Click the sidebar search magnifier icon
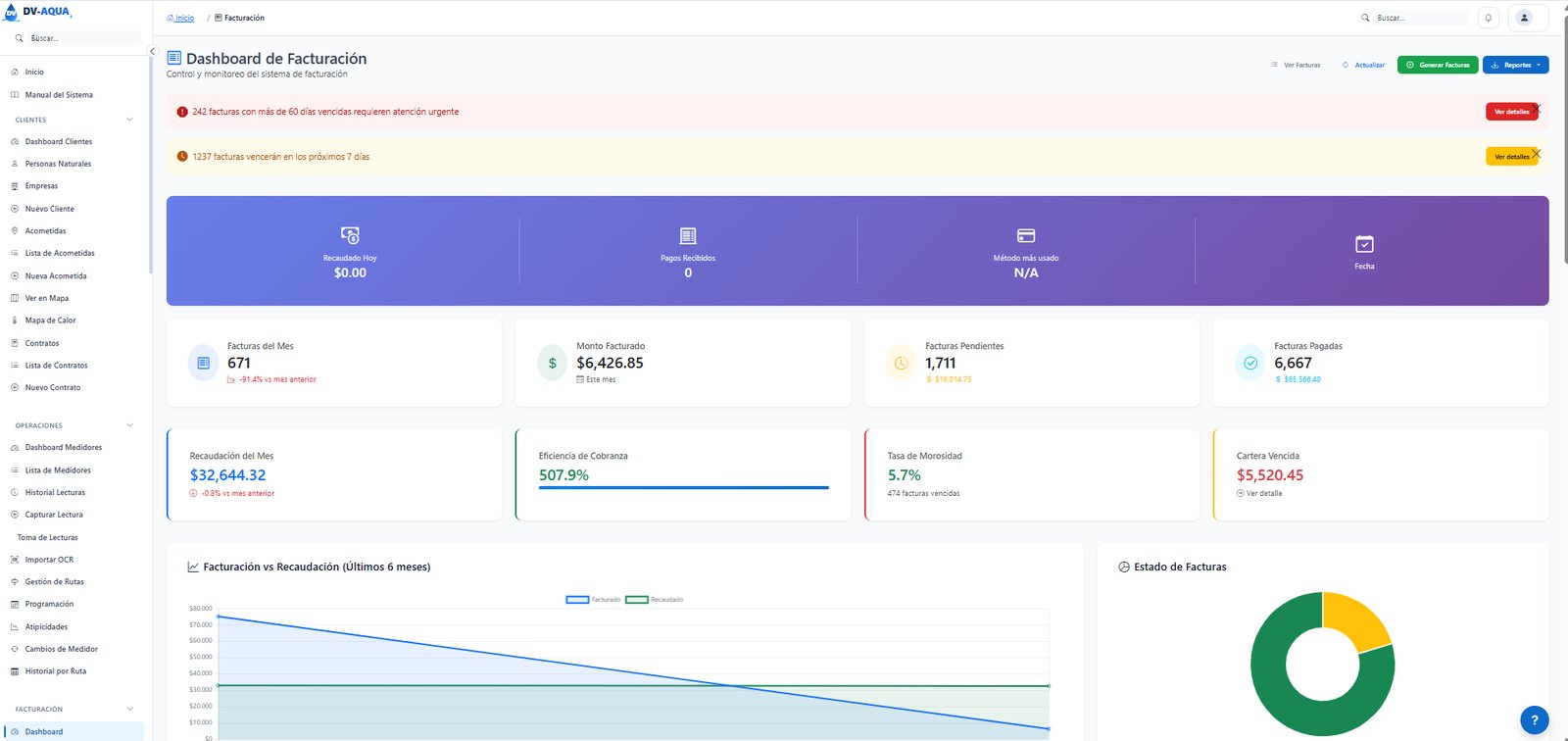Viewport: 1568px width, 741px height. (x=19, y=38)
